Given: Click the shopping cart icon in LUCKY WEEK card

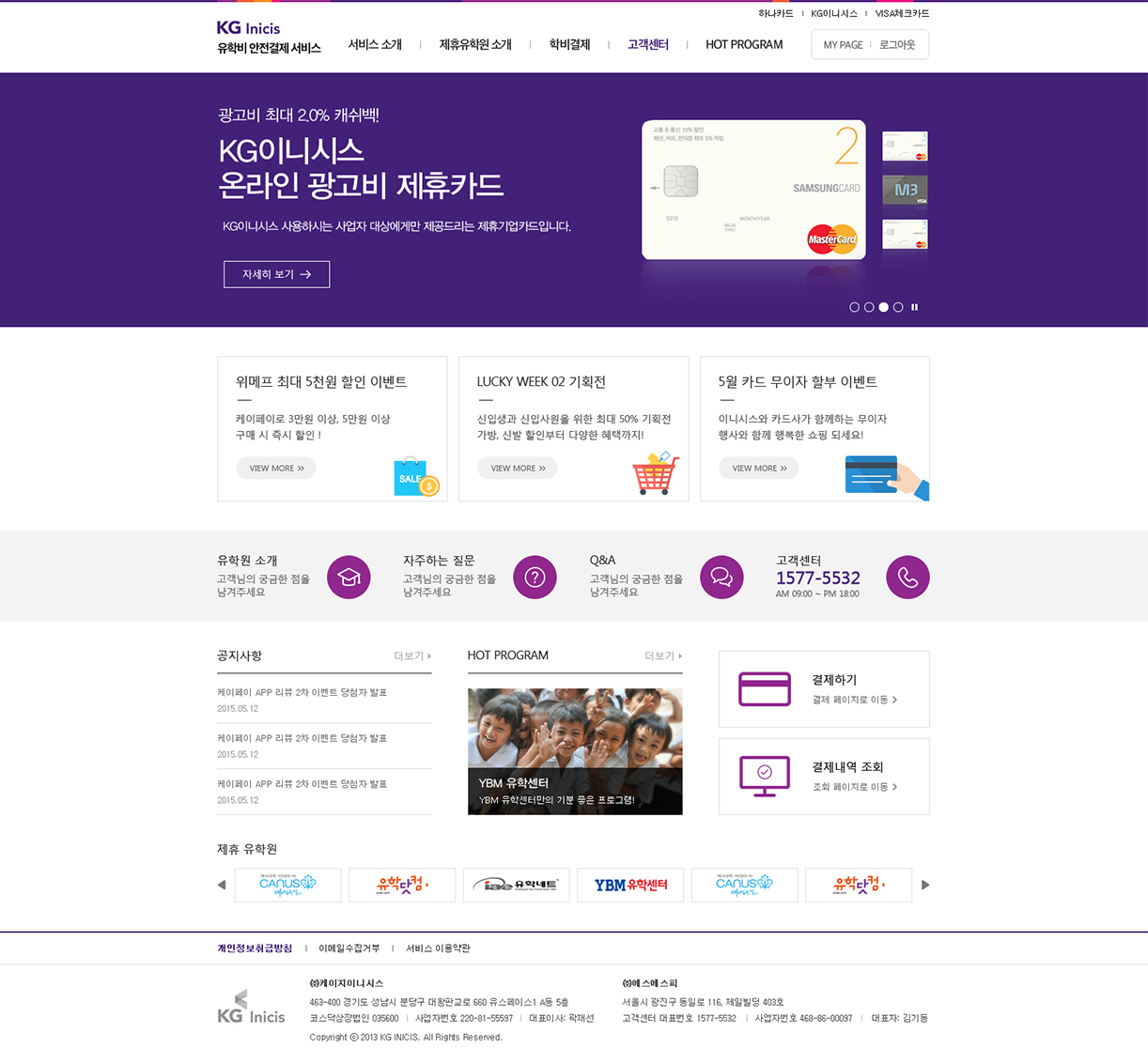Looking at the screenshot, I should pos(656,473).
